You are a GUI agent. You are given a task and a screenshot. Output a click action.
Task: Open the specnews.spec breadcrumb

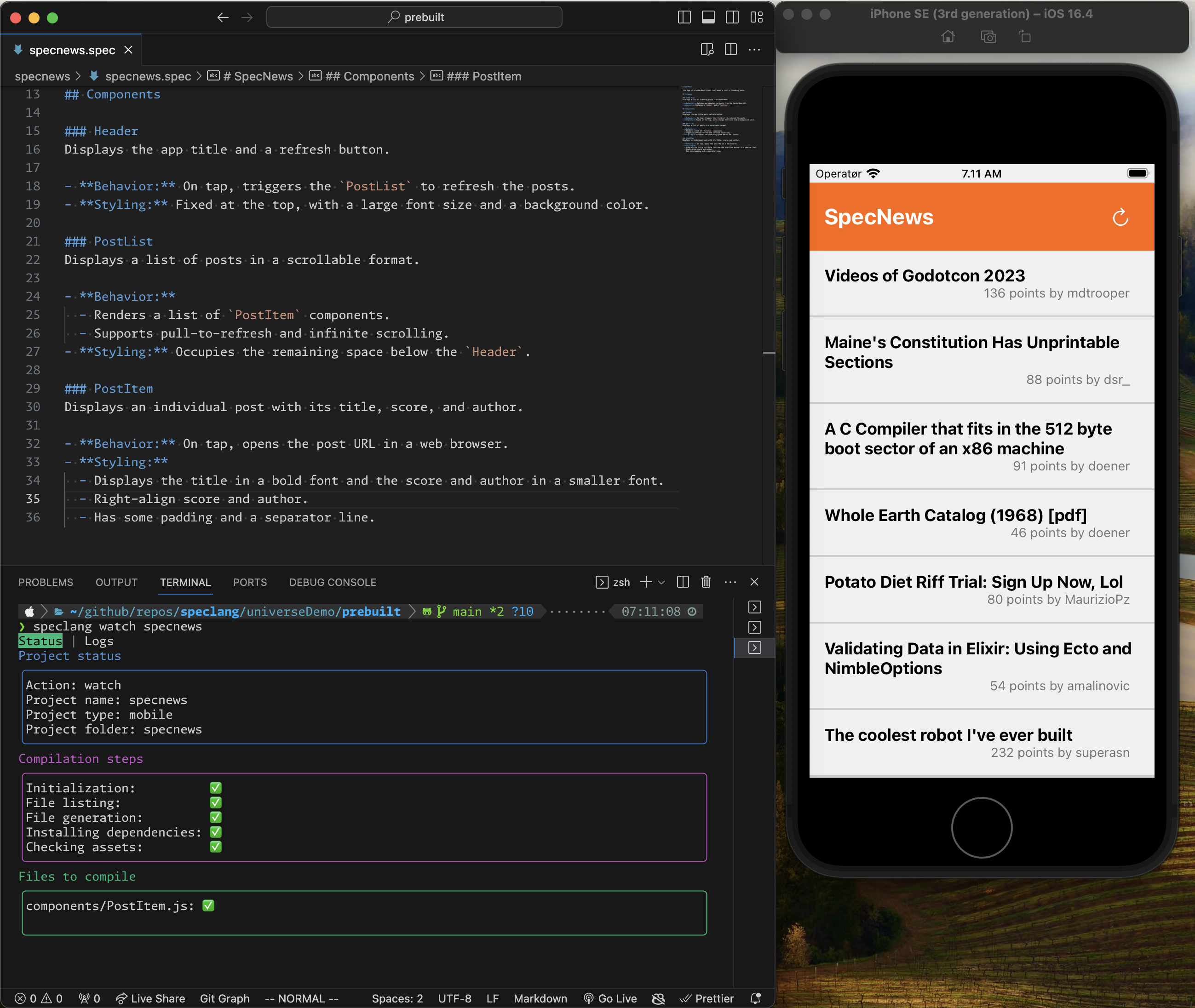point(141,76)
